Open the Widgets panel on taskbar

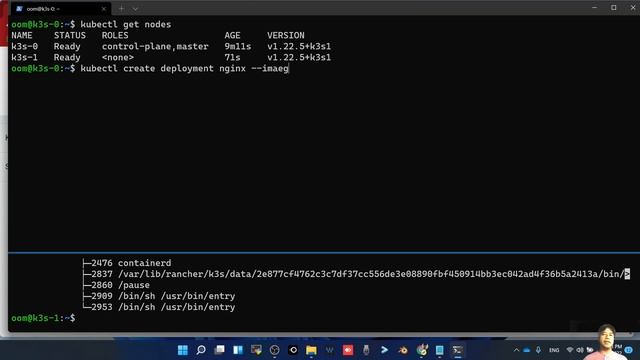[x=238, y=350]
